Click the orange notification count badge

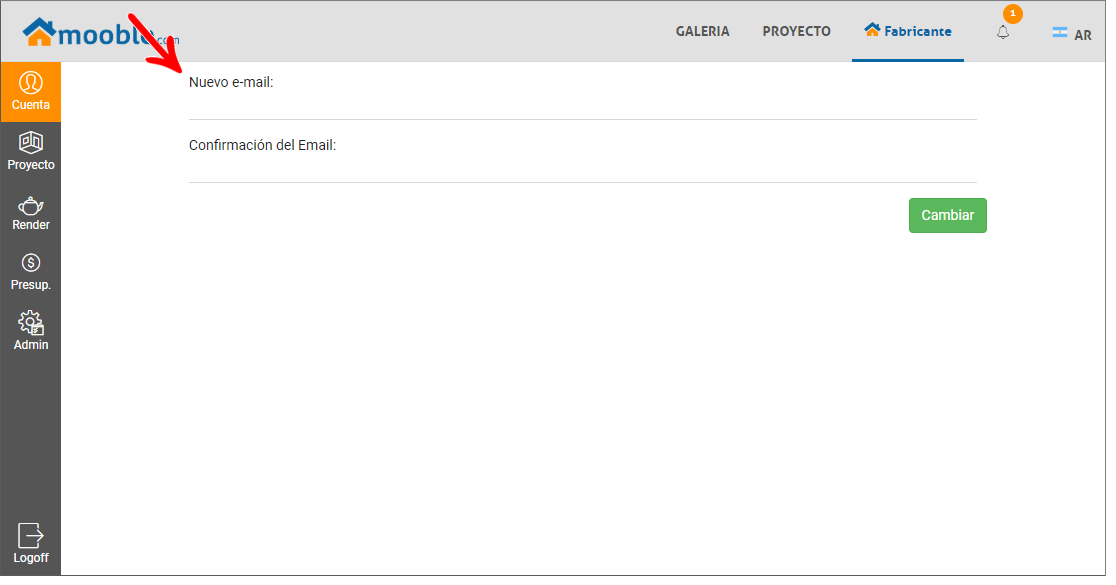point(1013,14)
